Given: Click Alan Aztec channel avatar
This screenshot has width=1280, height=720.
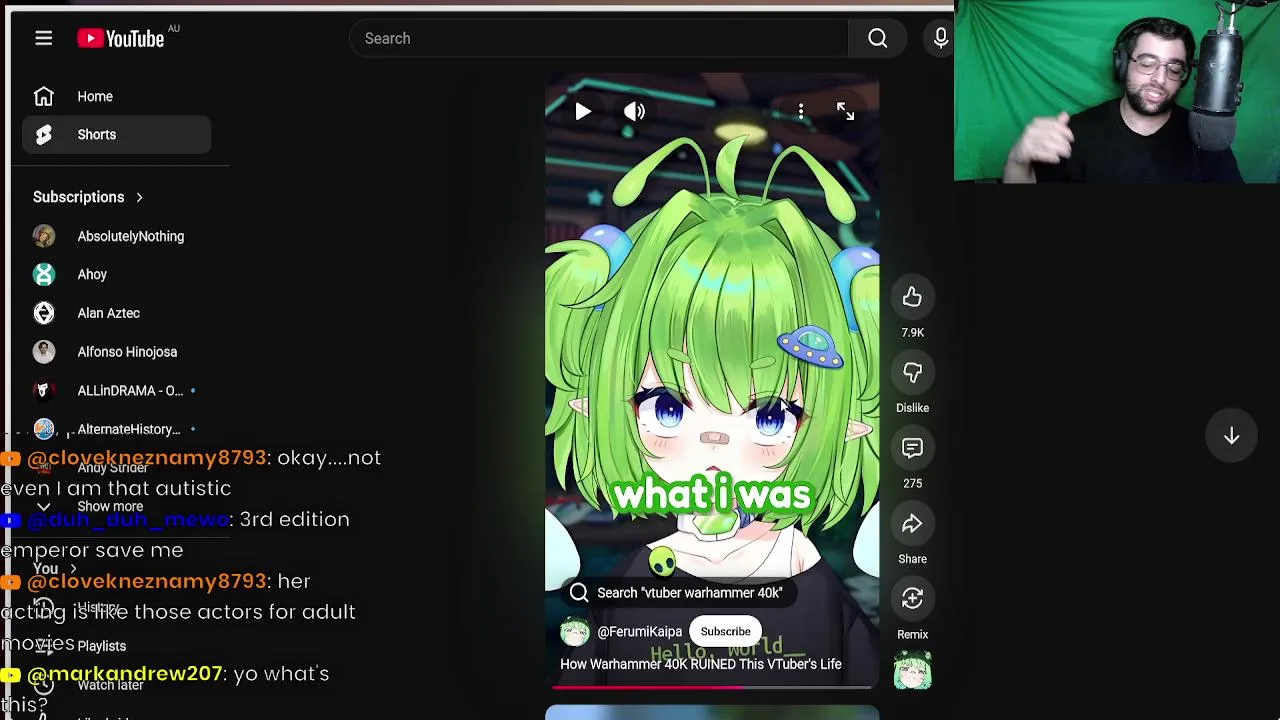Looking at the screenshot, I should click(x=43, y=313).
